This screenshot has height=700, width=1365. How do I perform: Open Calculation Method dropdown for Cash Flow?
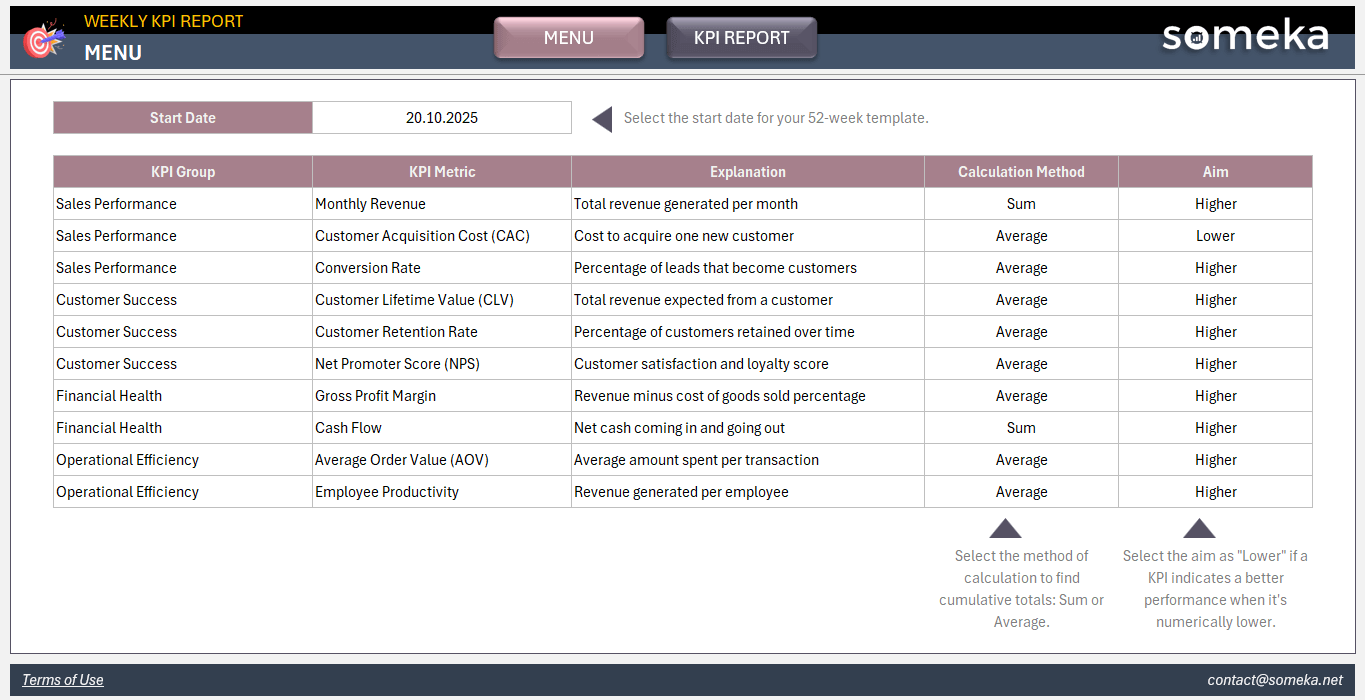click(x=1021, y=428)
